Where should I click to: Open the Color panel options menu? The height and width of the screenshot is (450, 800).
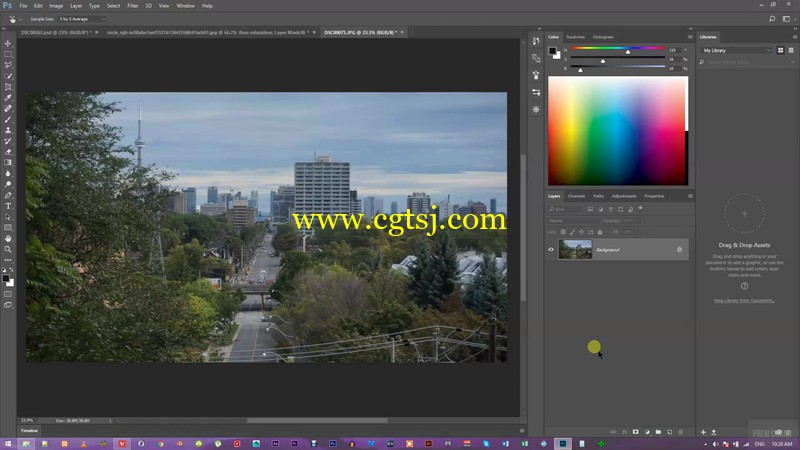click(x=690, y=37)
